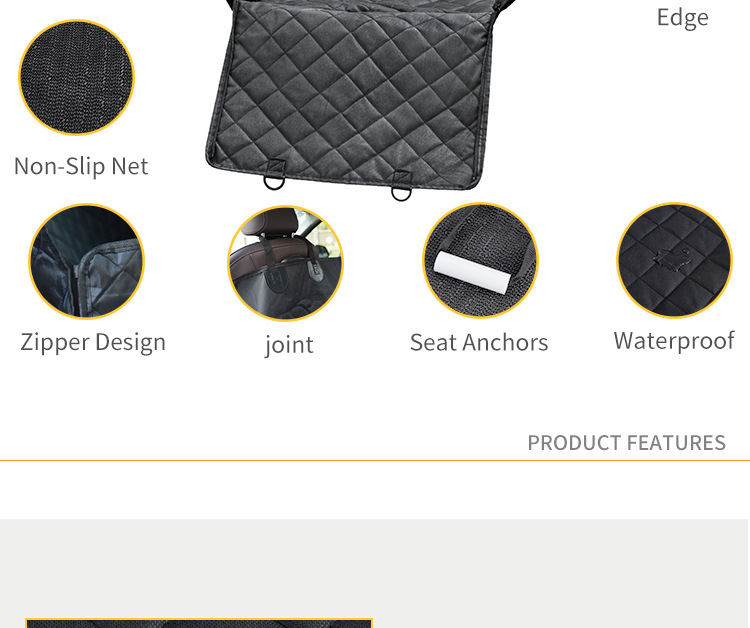Image resolution: width=750 pixels, height=628 pixels.
Task: View the Seat Anchors circular photo
Action: (x=480, y=260)
